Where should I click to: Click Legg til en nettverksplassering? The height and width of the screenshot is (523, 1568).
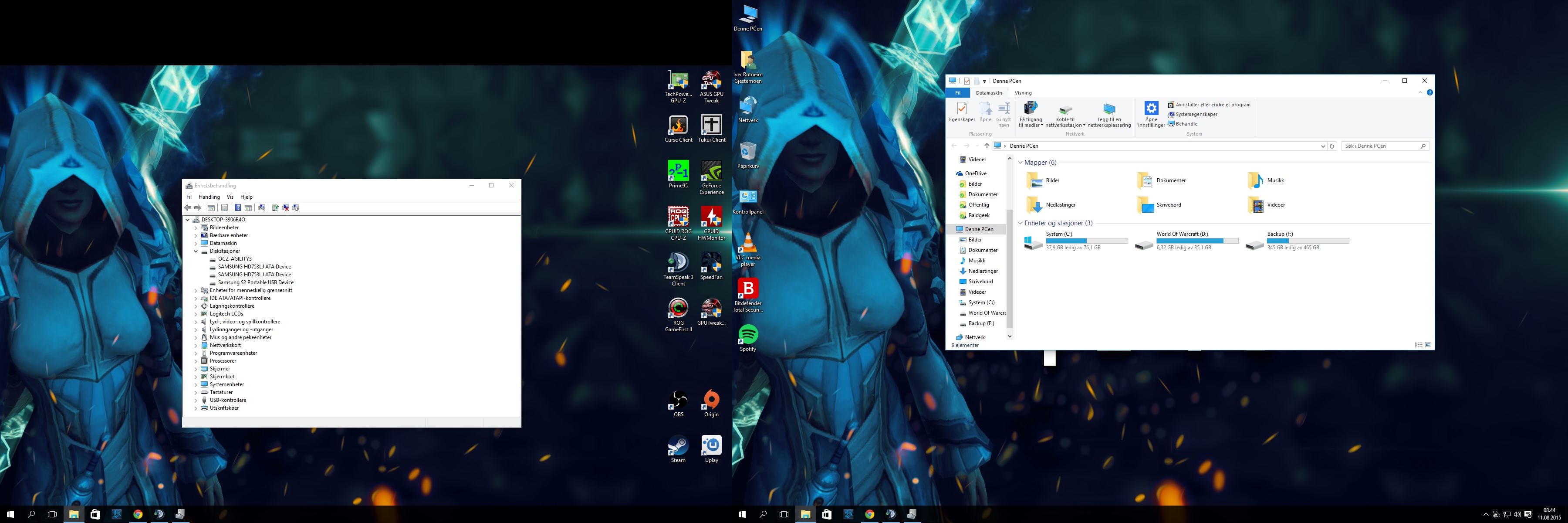coord(1109,115)
